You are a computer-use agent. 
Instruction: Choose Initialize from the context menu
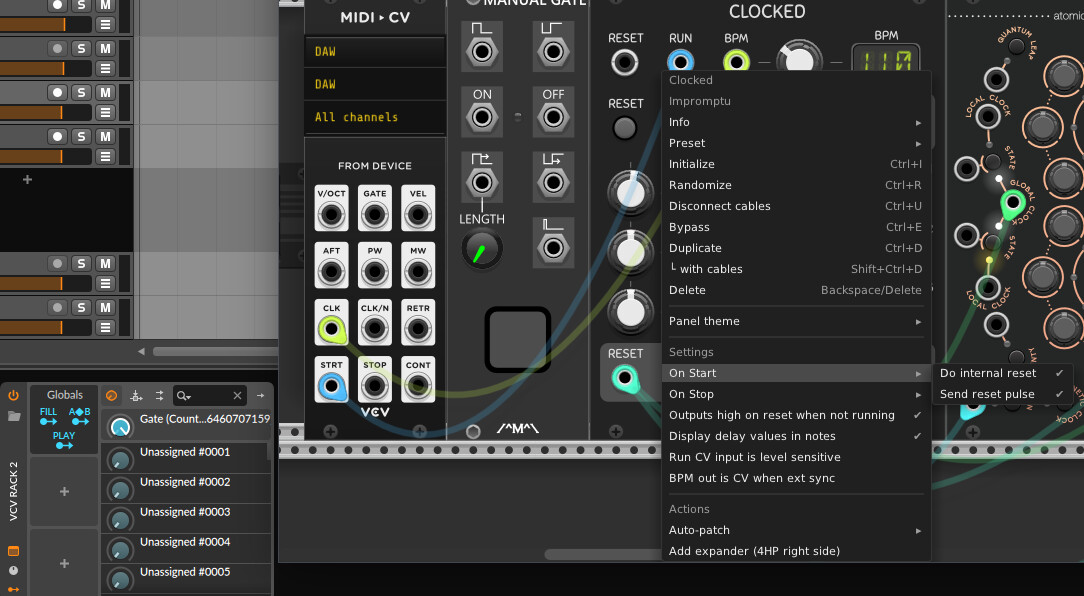click(x=796, y=165)
